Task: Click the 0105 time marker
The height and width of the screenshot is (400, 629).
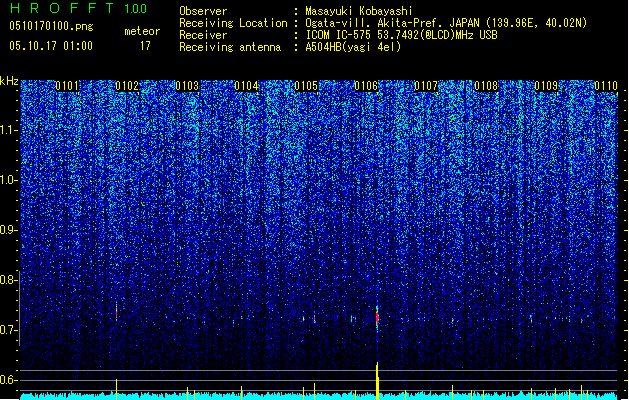Action: 306,86
